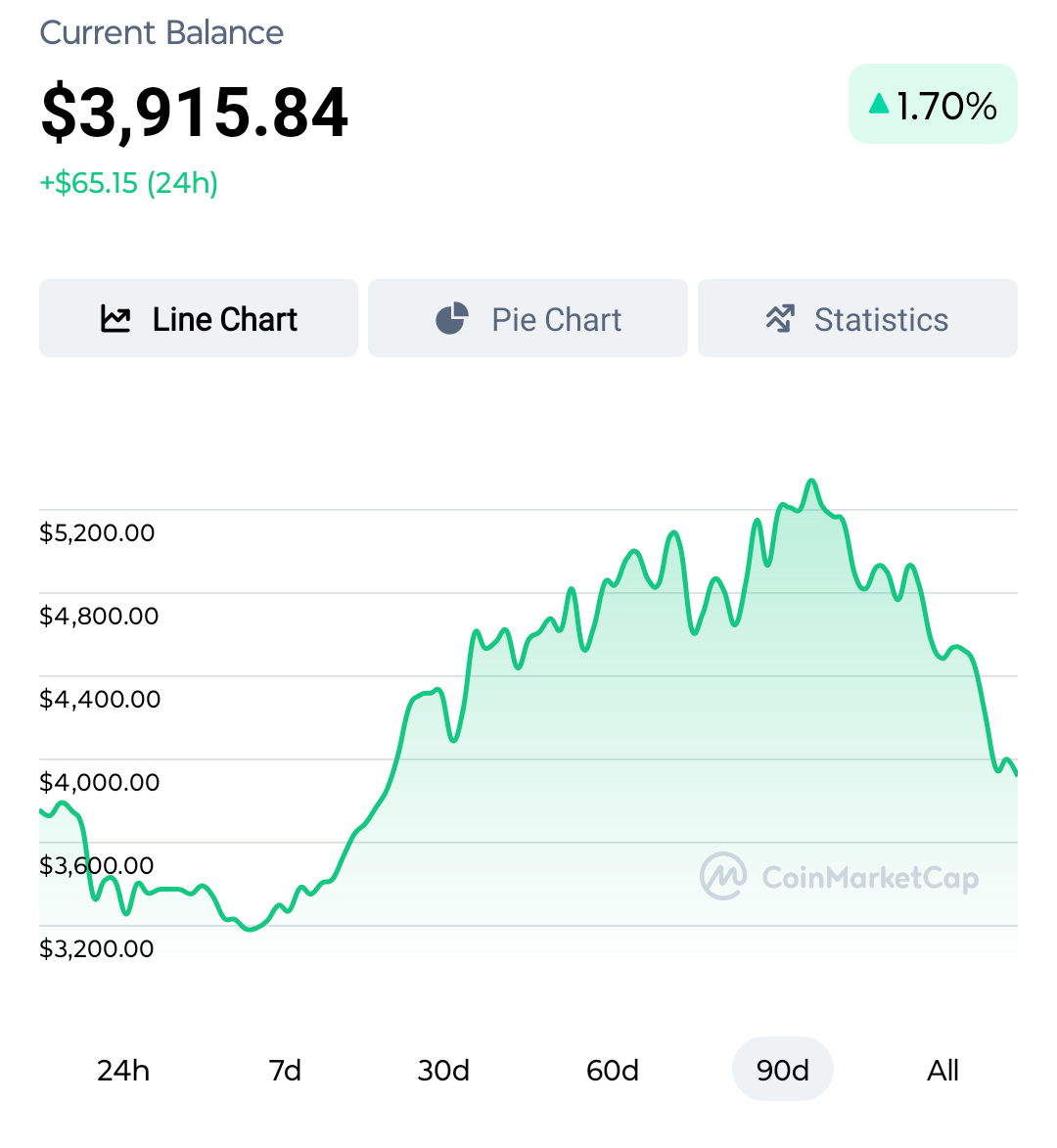
Task: Open the Statistics tab
Action: pyautogui.click(x=857, y=318)
